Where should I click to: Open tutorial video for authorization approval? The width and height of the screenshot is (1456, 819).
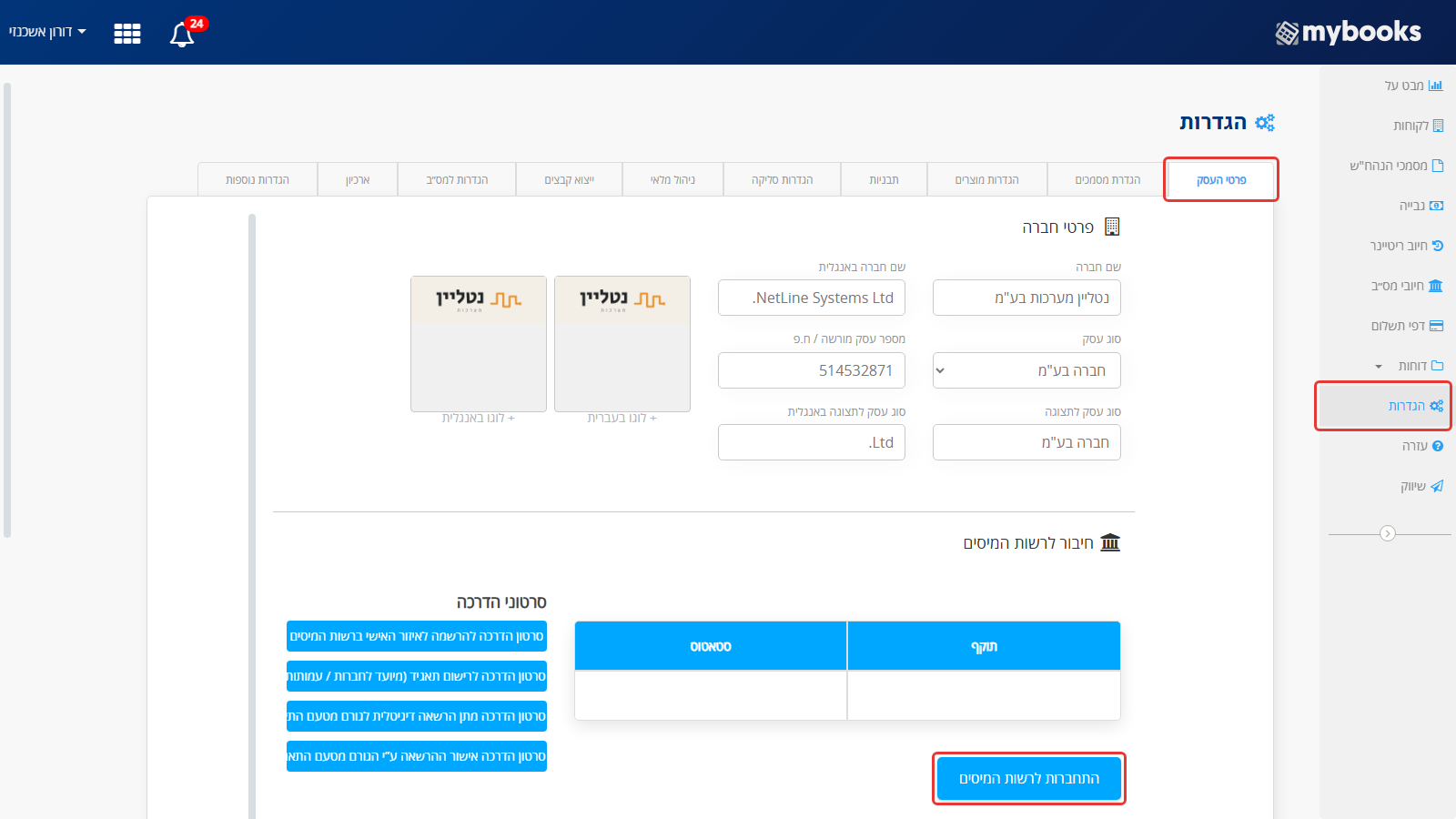(x=417, y=756)
